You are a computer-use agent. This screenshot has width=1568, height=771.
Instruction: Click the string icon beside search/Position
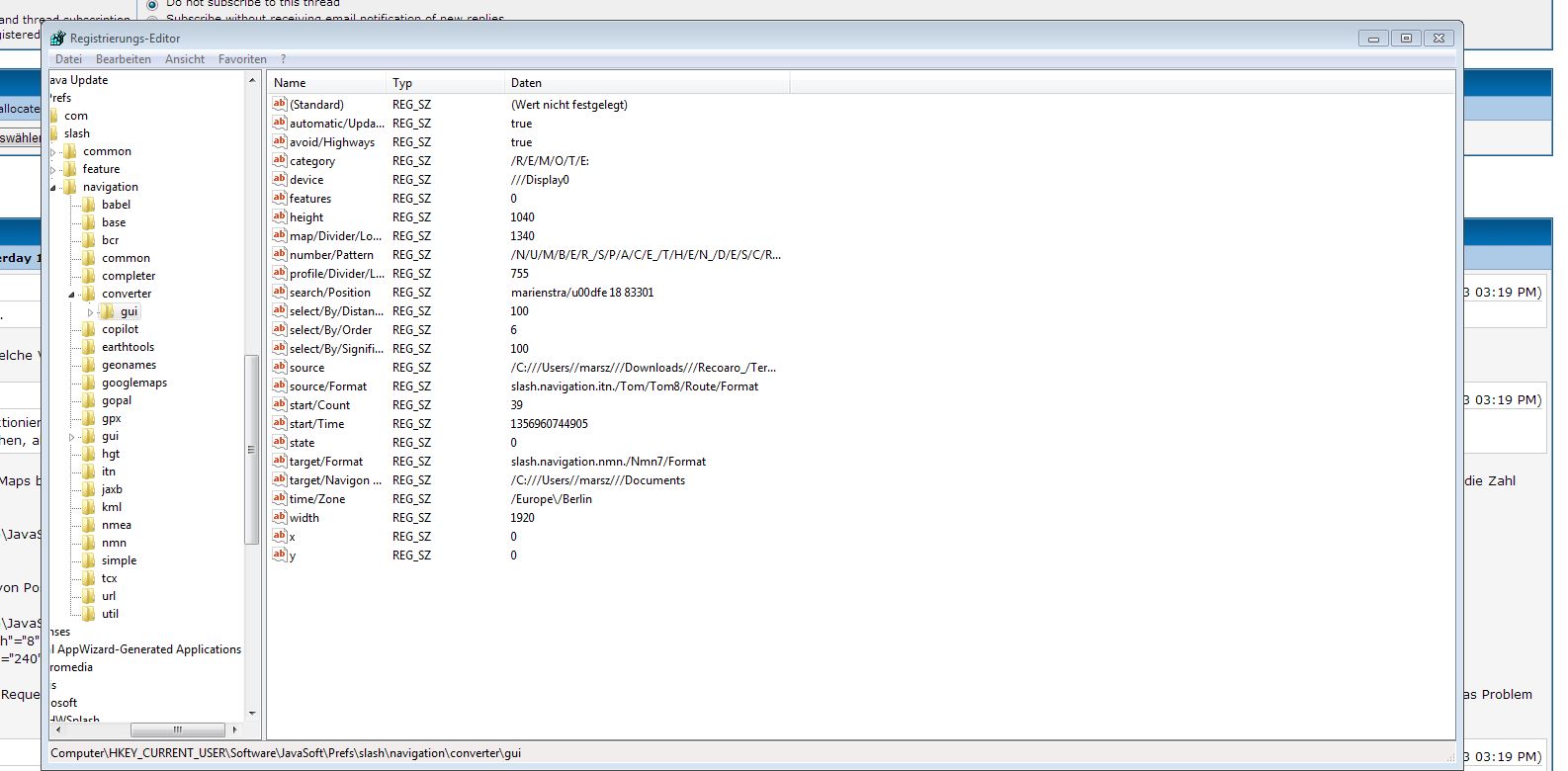tap(279, 292)
